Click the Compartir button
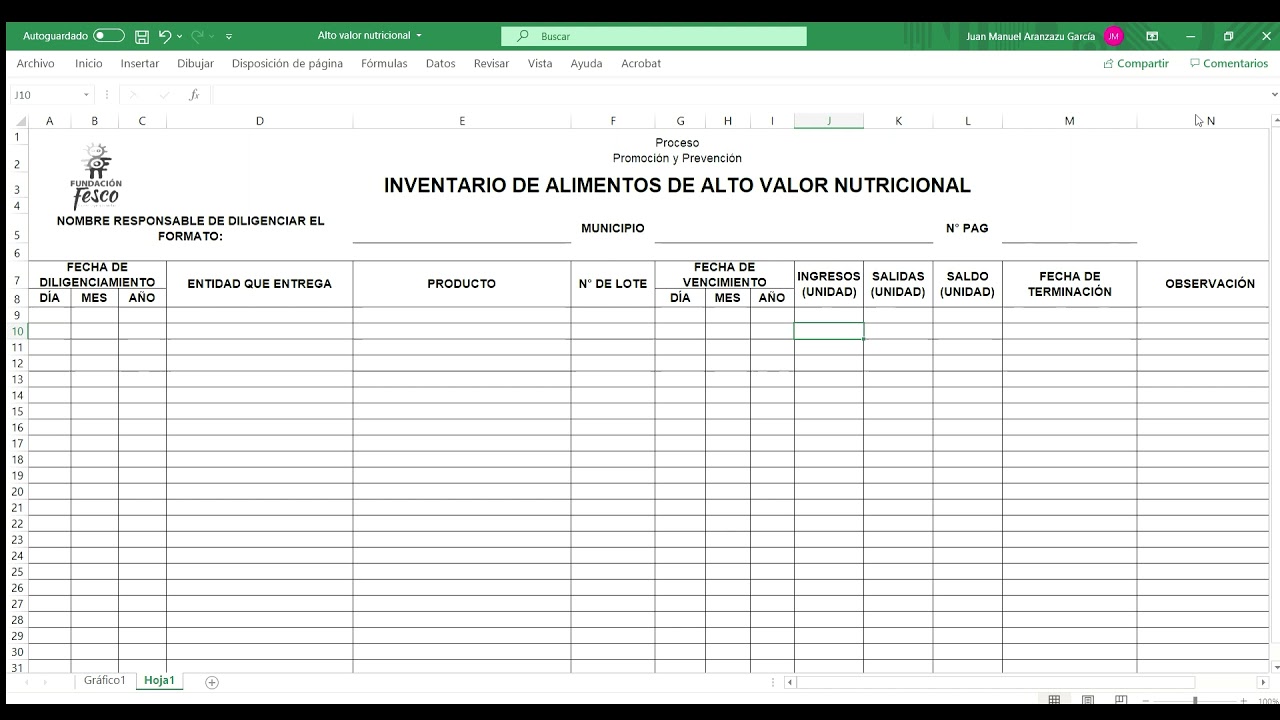The width and height of the screenshot is (1280, 720). click(x=1136, y=63)
